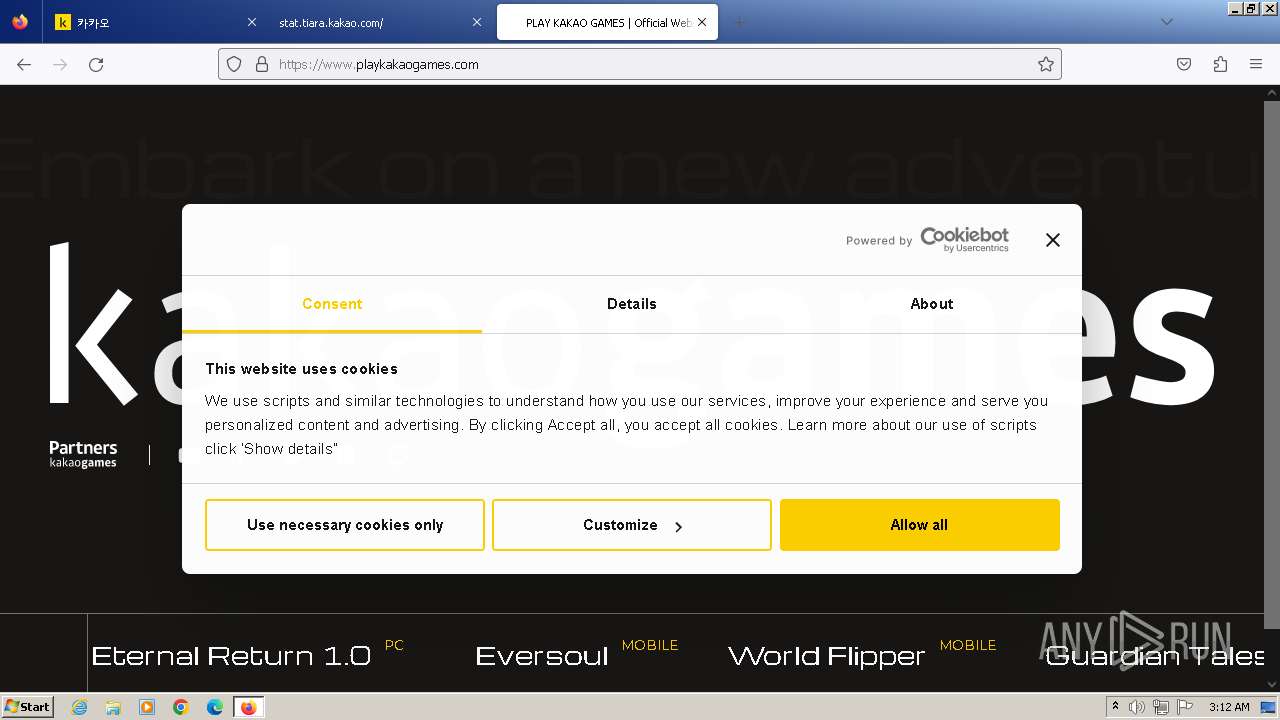Screen dimensions: 1280x720
Task: Select the Details tab
Action: coord(632,304)
